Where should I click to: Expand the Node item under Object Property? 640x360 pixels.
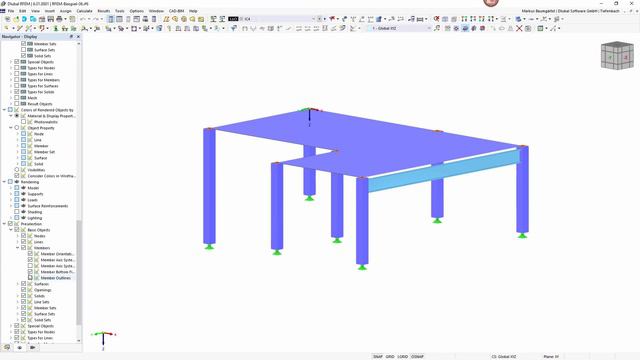(18, 134)
